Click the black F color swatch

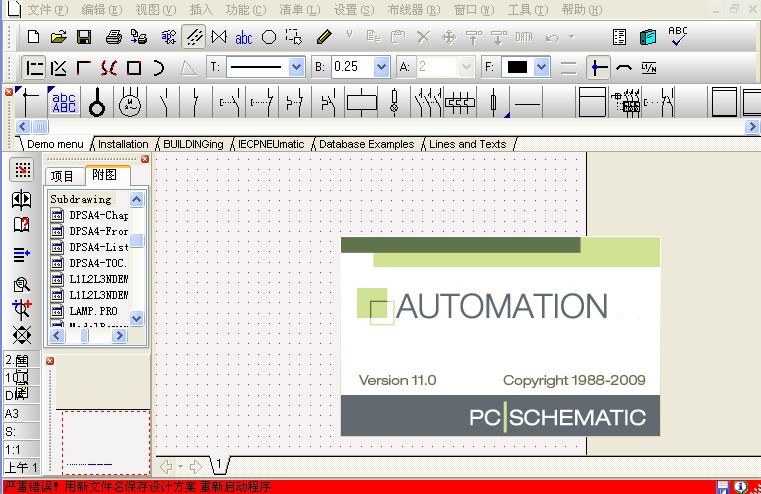(518, 67)
